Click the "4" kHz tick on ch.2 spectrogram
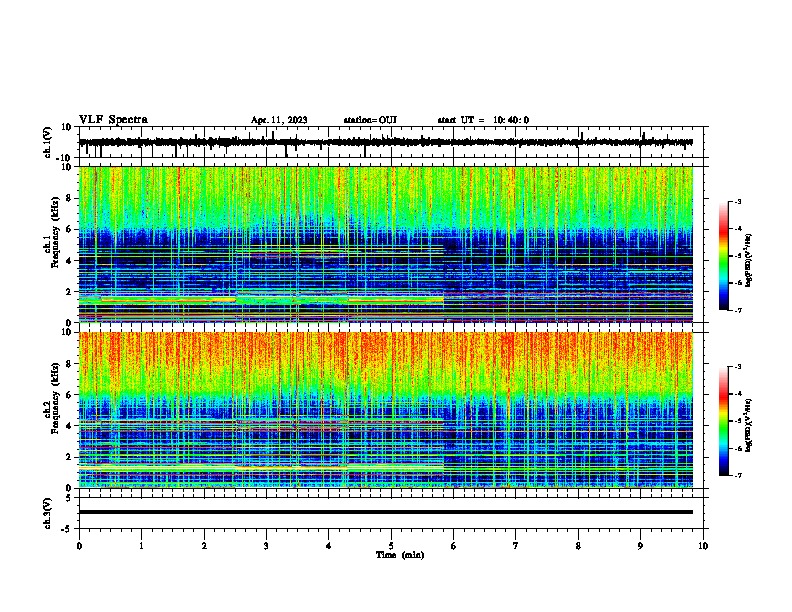This screenshot has width=792, height=612. point(70,426)
